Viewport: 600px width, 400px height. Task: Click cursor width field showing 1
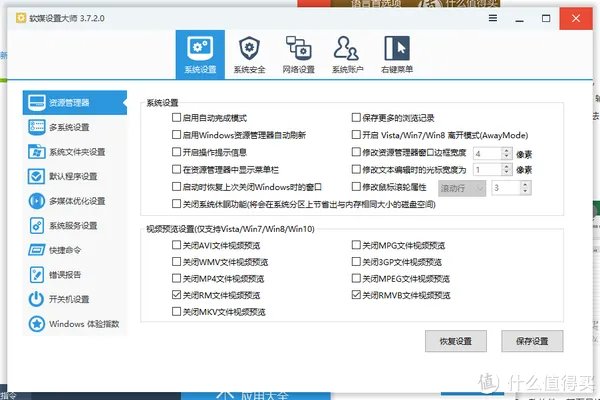click(488, 169)
